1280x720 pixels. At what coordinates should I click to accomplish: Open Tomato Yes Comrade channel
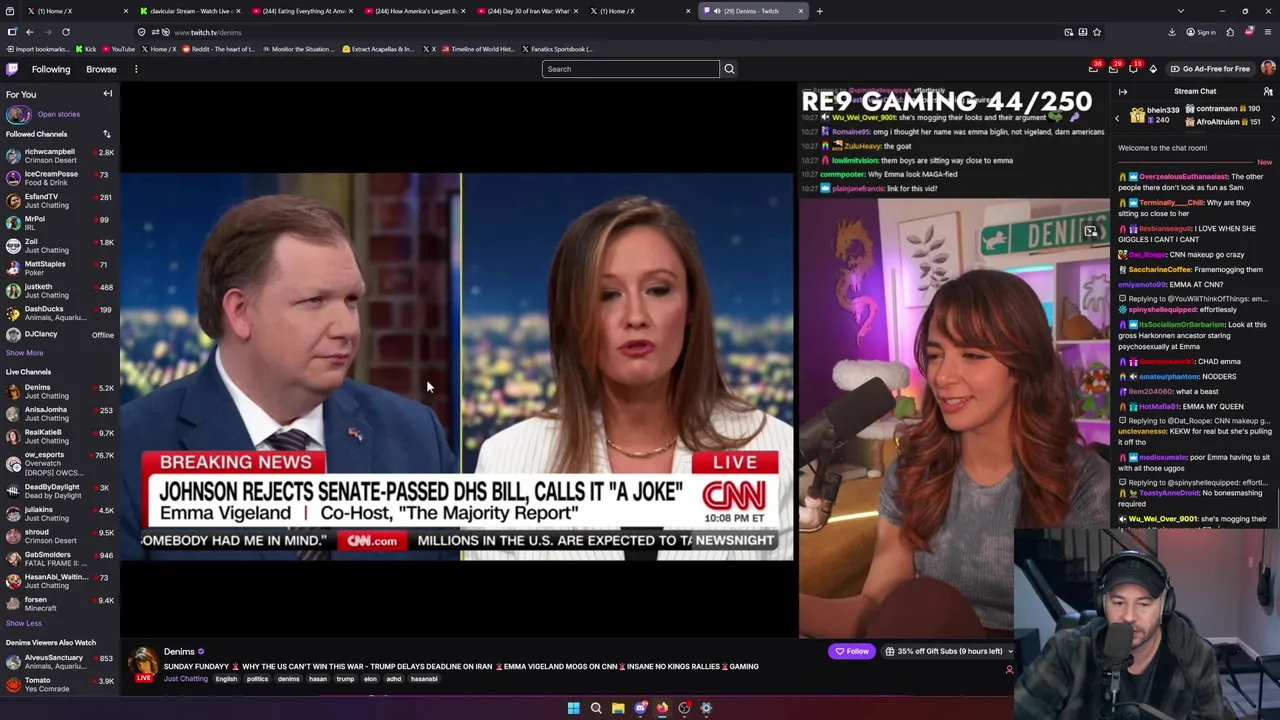click(x=60, y=685)
